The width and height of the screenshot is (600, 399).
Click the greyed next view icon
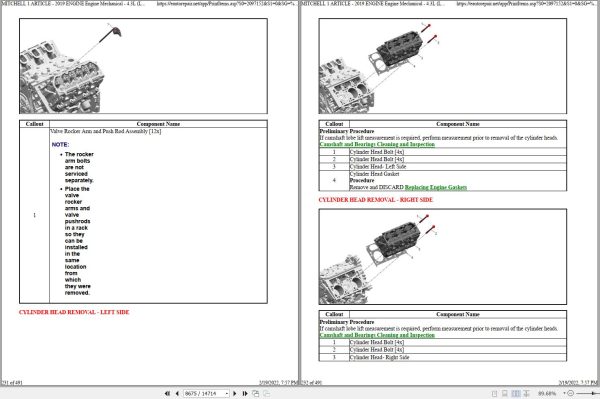(x=266, y=393)
